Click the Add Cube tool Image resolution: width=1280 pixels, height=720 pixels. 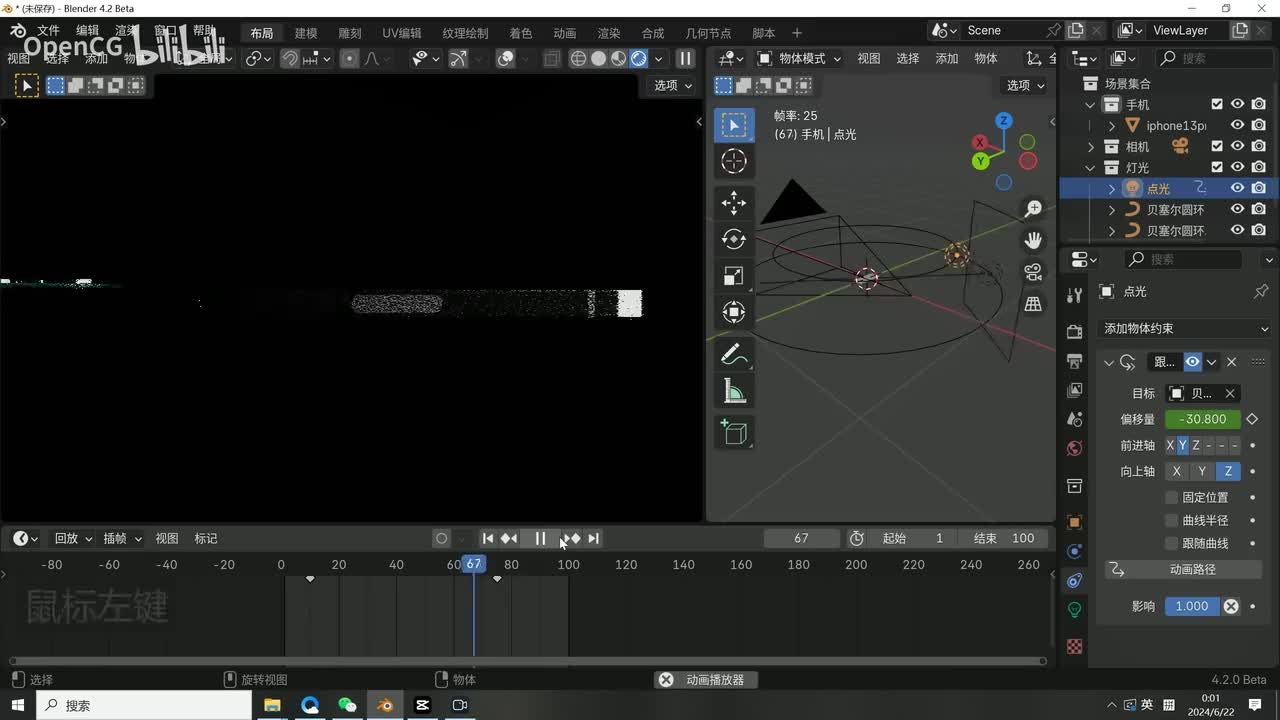tap(734, 432)
